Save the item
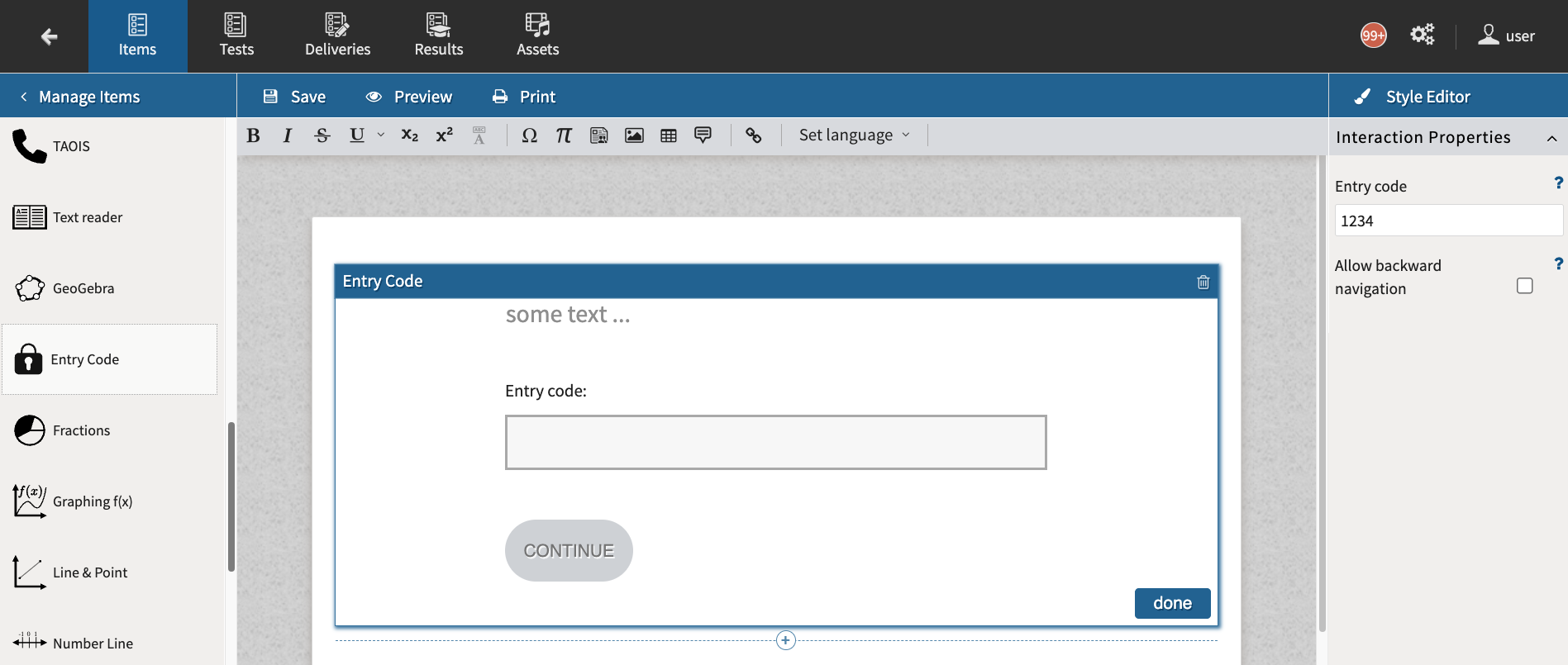This screenshot has height=665, width=1568. pos(294,97)
